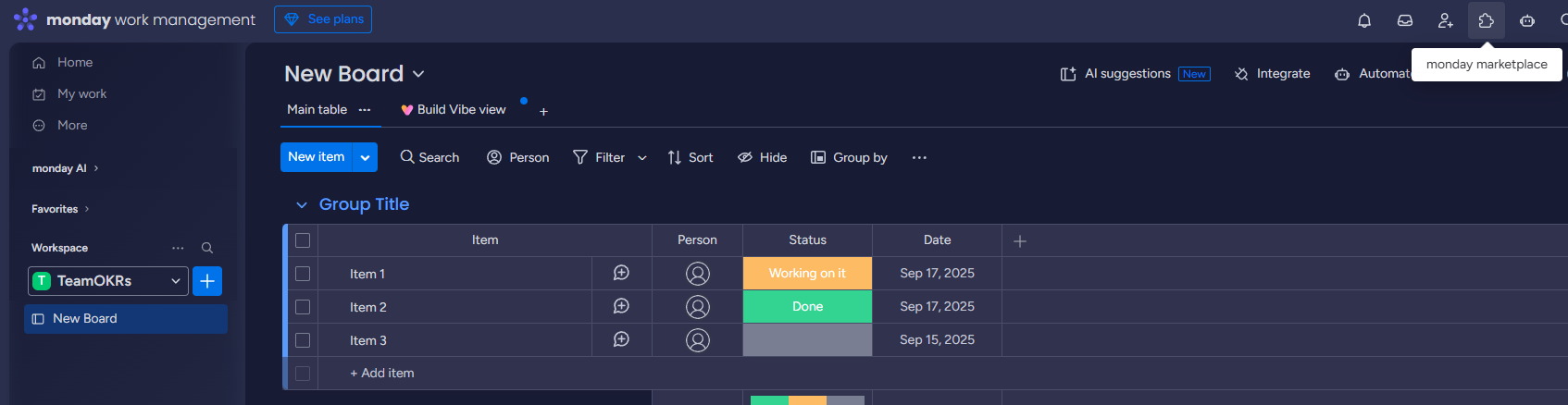Click See plans button

click(323, 19)
